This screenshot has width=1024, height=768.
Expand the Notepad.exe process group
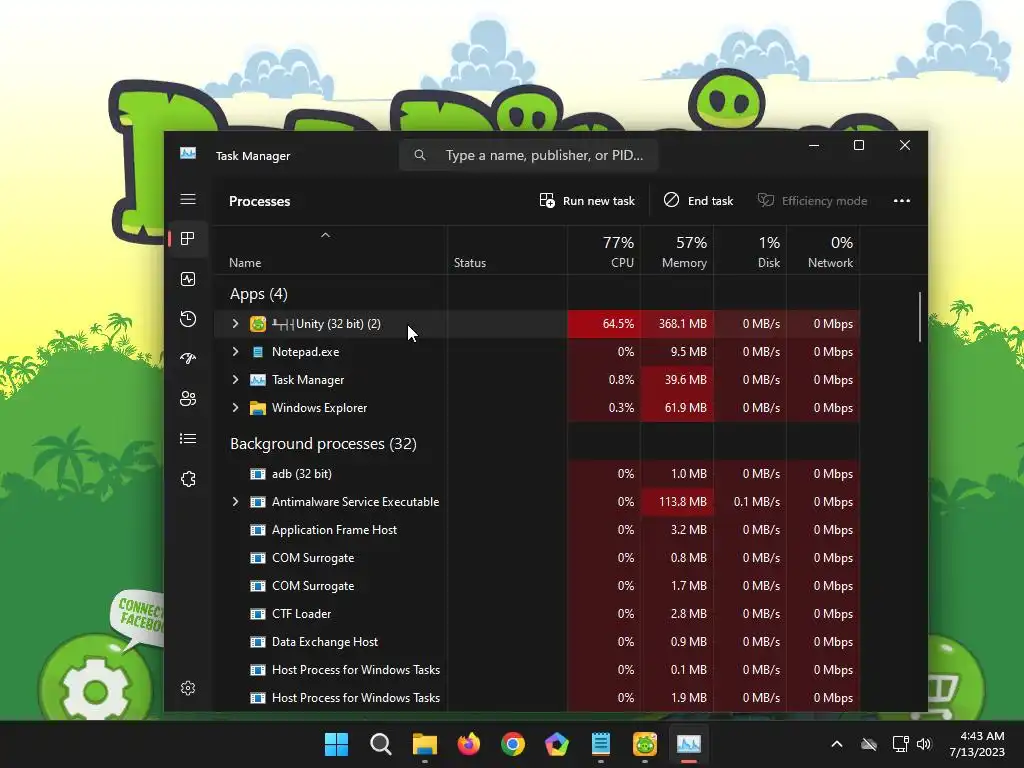(236, 352)
